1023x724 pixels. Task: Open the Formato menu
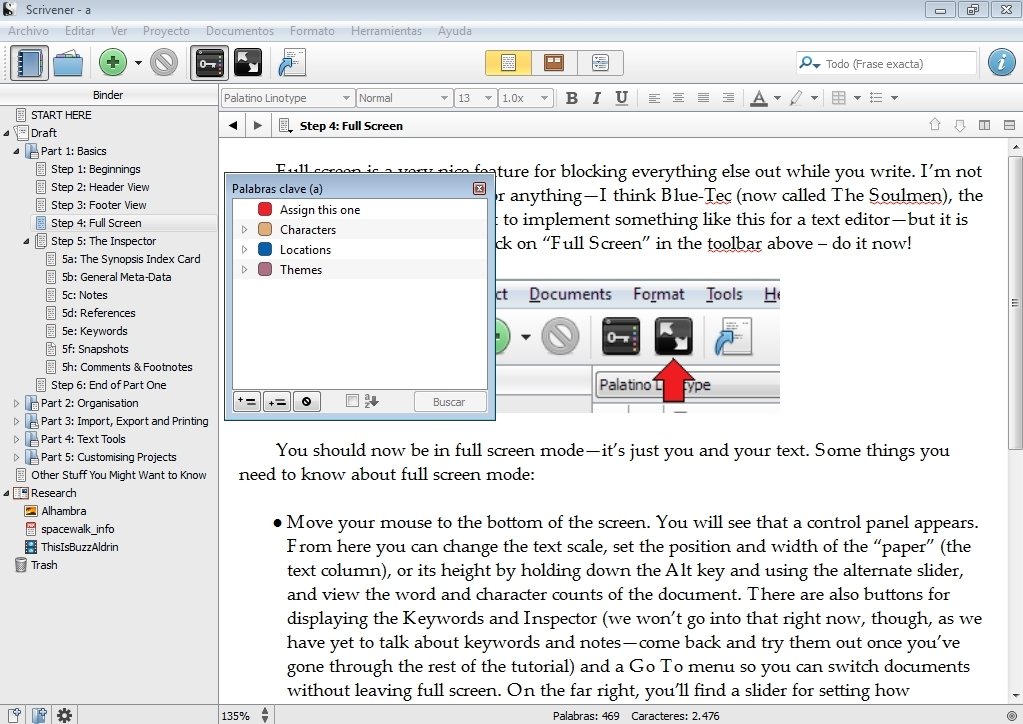(x=312, y=31)
